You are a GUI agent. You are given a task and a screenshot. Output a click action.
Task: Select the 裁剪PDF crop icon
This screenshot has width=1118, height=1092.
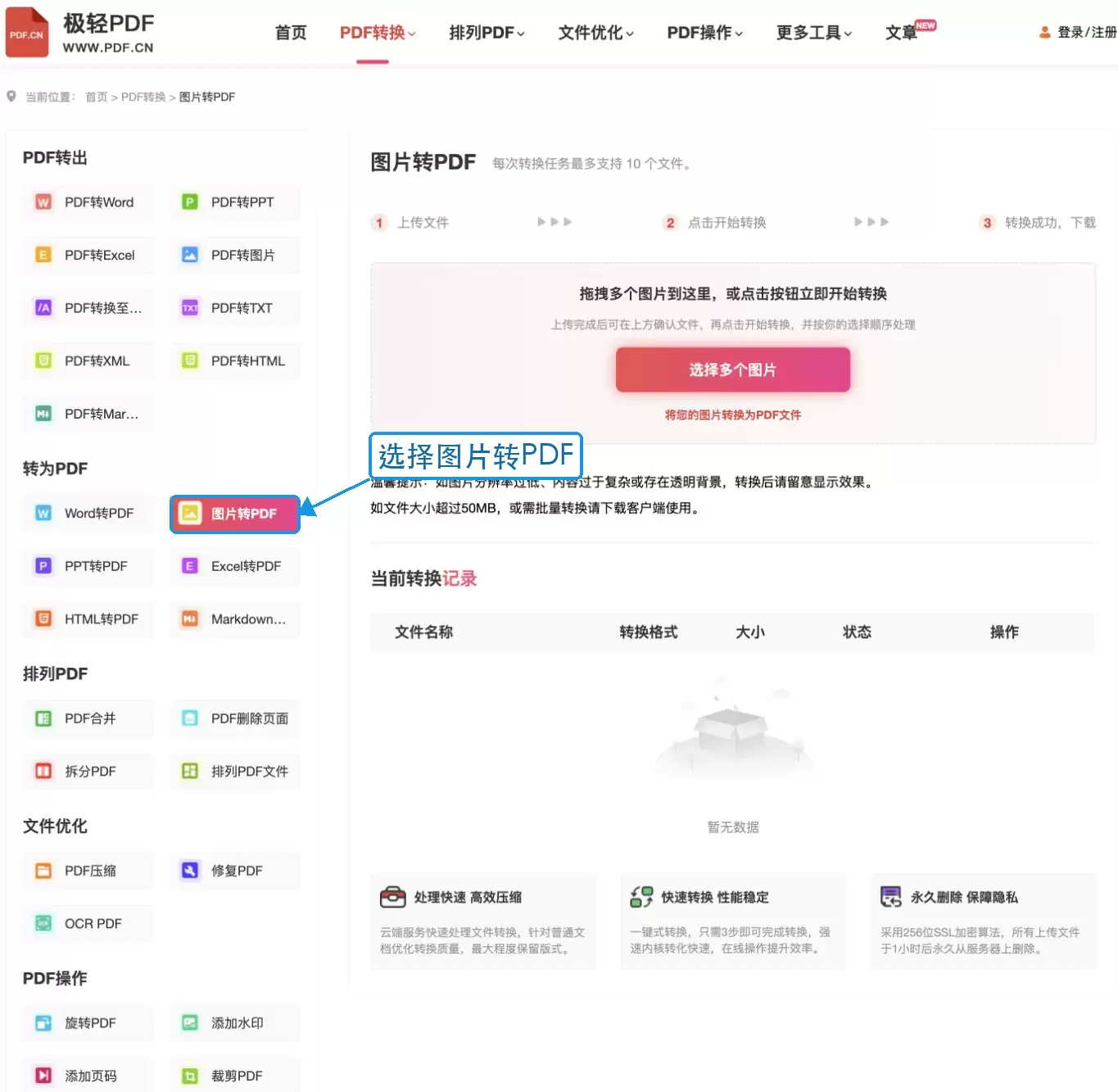coord(190,1076)
